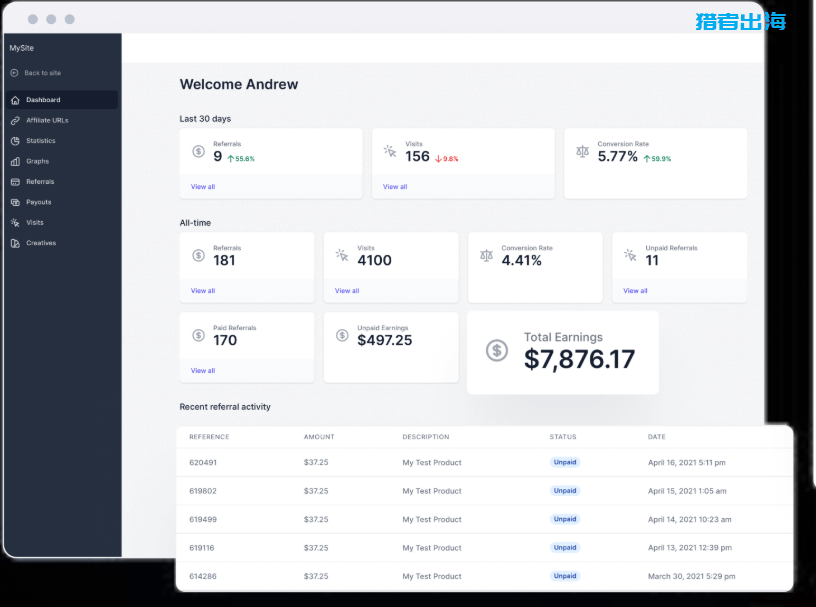Open the Visits sidebar menu item

35,223
